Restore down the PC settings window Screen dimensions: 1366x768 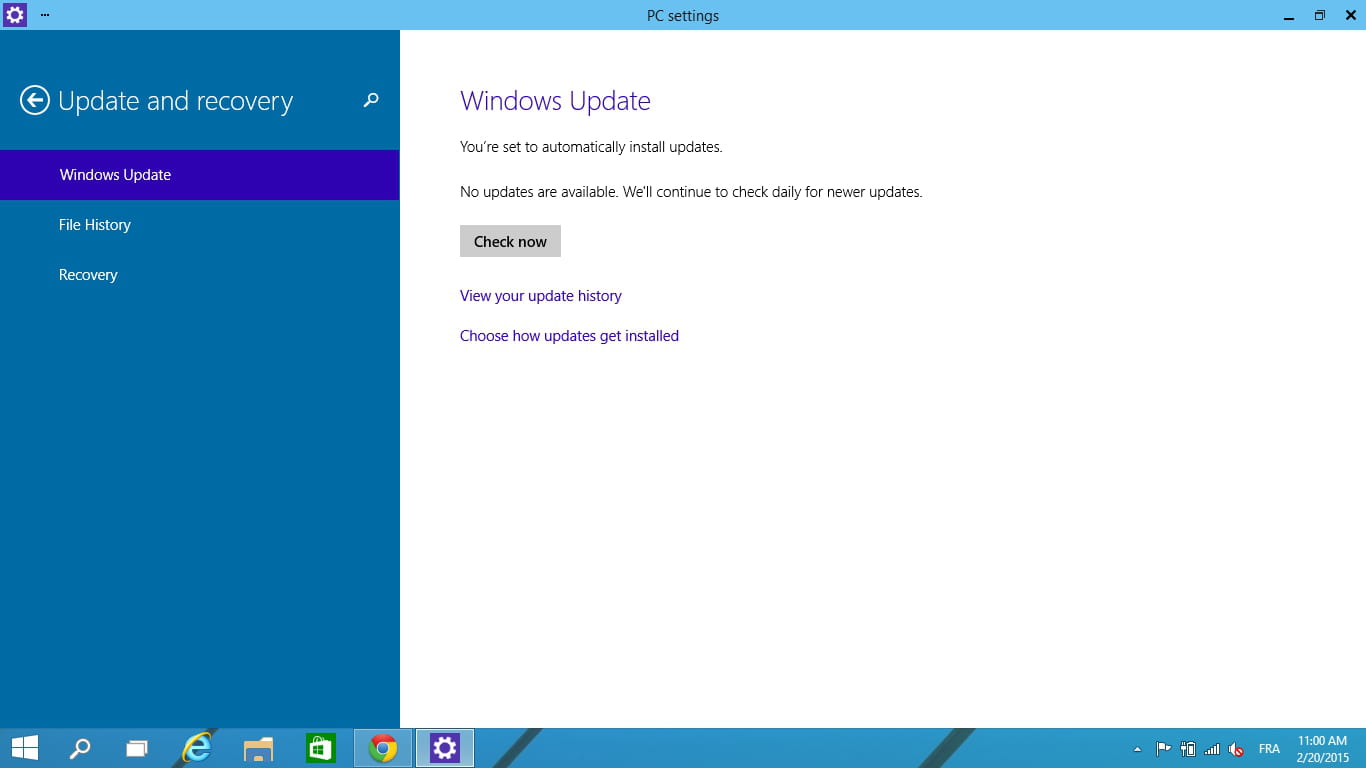1319,15
